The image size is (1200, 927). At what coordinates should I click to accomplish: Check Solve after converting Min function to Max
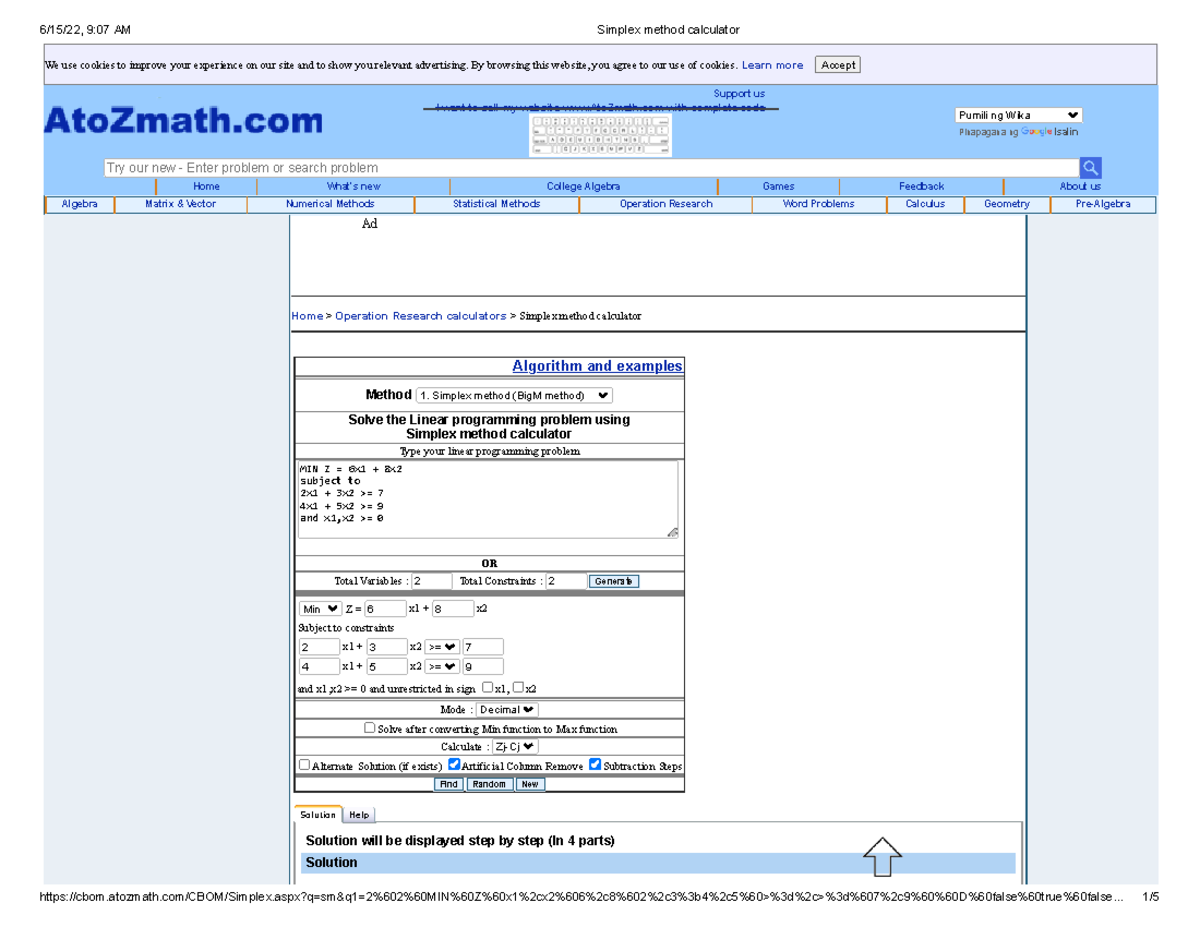(369, 728)
